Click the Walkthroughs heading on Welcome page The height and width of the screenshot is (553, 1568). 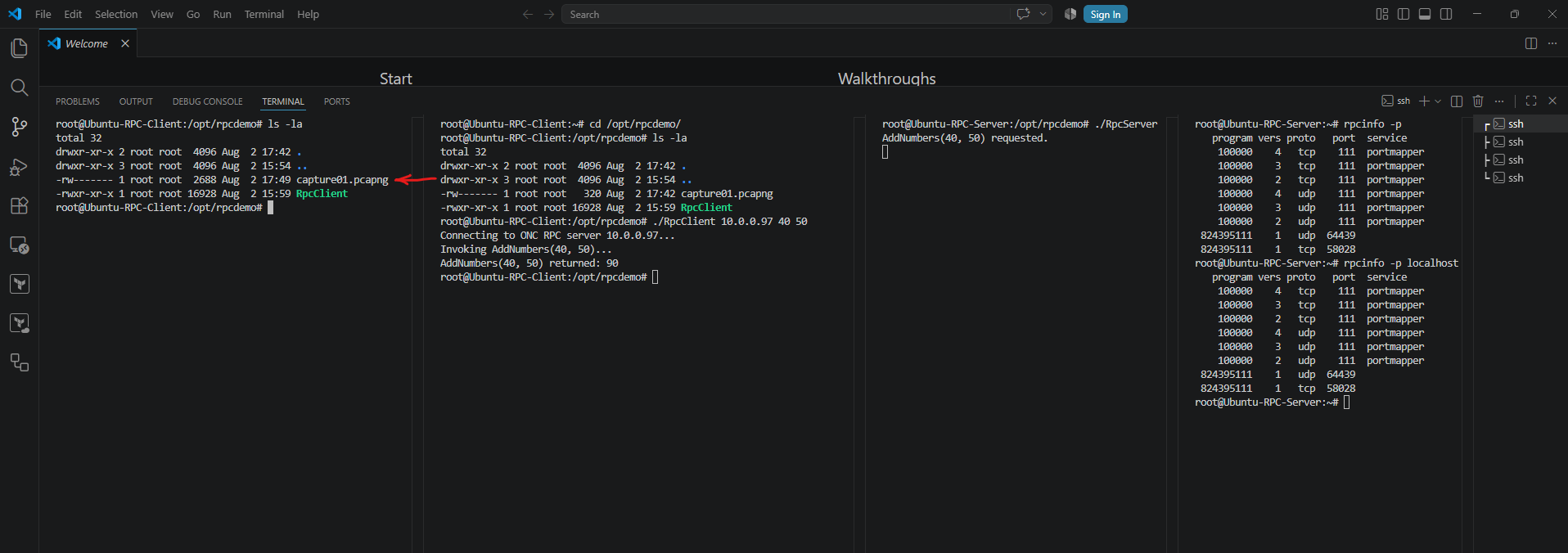[x=887, y=79]
